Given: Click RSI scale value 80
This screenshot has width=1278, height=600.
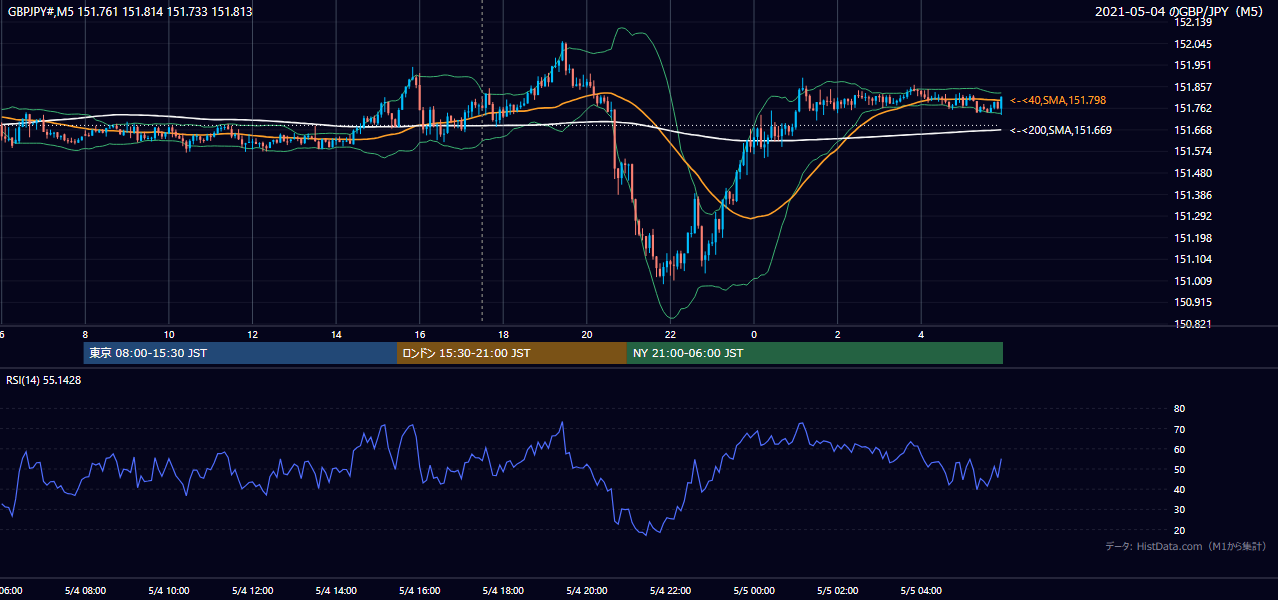Looking at the screenshot, I should pyautogui.click(x=1179, y=409).
